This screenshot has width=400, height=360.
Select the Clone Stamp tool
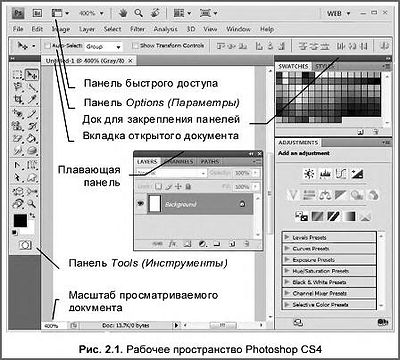coord(18,126)
